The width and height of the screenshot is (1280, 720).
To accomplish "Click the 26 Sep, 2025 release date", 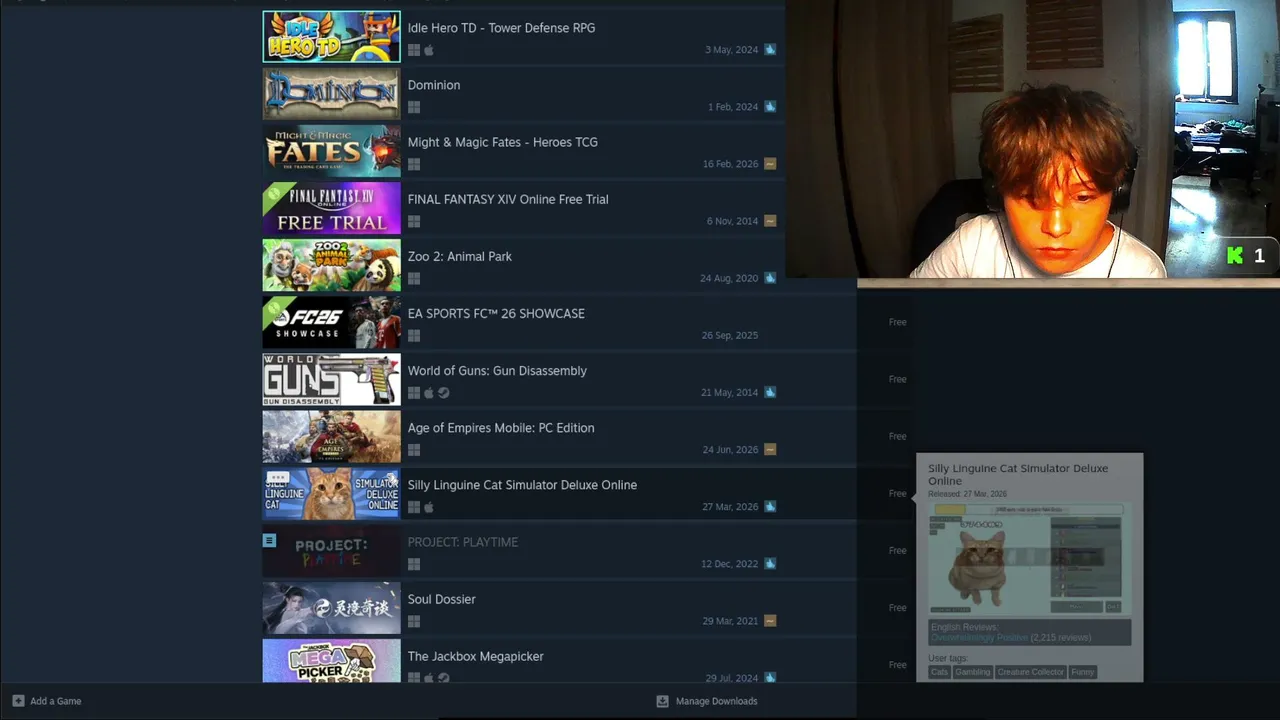I will [729, 335].
